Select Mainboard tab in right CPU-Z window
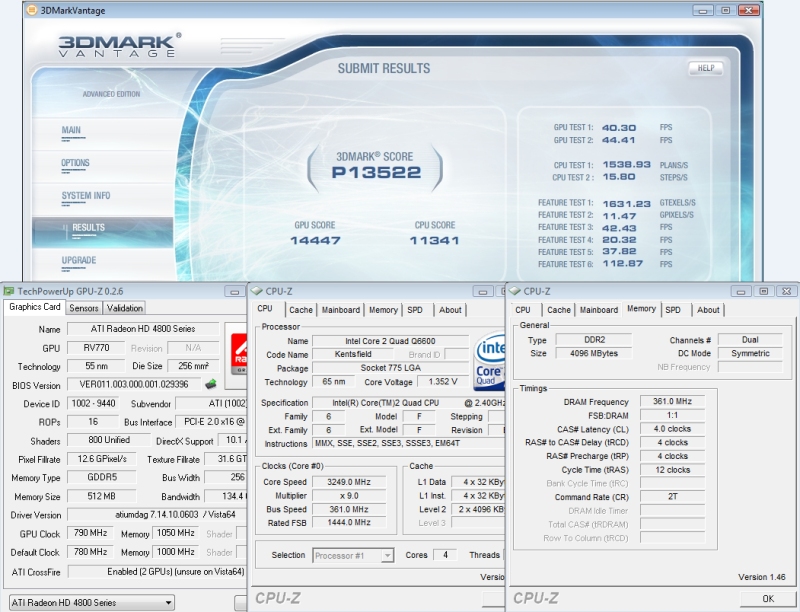Image resolution: width=800 pixels, height=612 pixels. click(599, 310)
